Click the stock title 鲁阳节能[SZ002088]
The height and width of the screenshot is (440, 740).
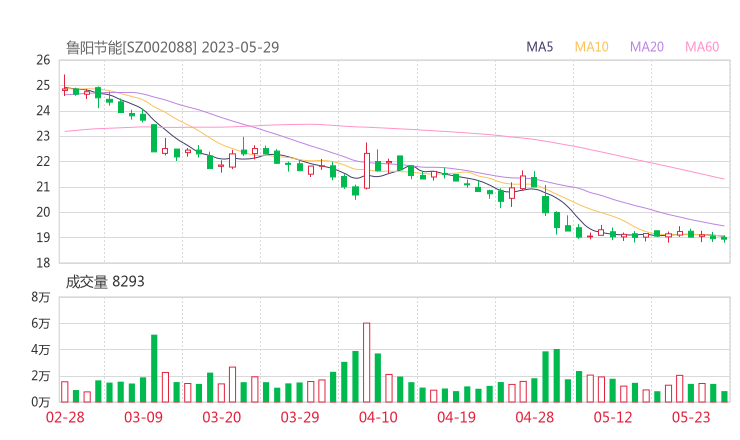click(131, 47)
